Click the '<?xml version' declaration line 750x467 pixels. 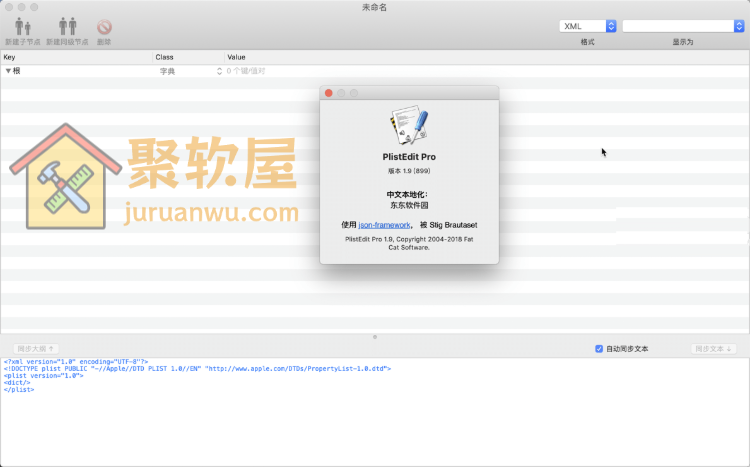click(x=76, y=362)
